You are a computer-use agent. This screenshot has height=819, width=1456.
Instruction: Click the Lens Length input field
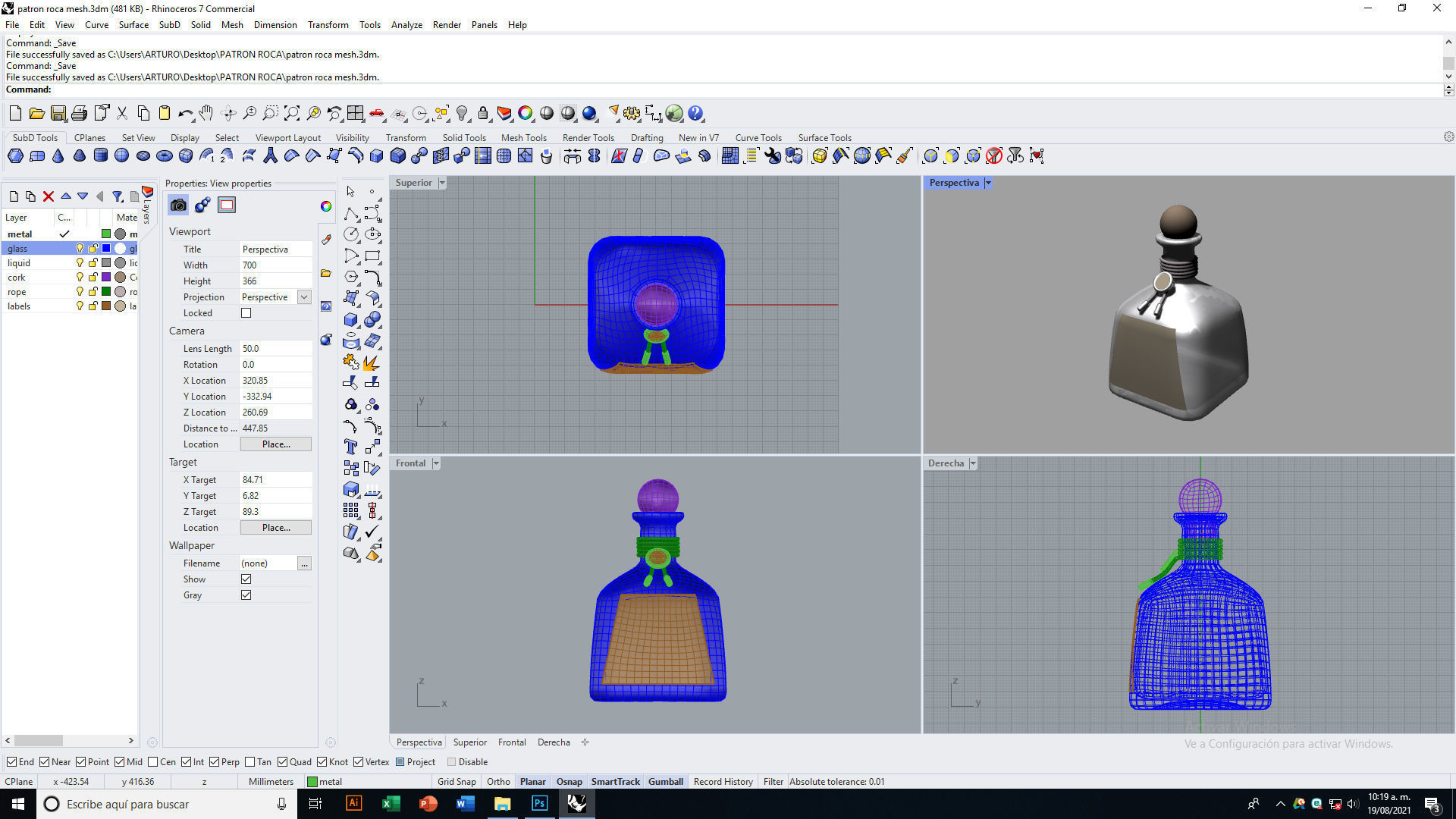276,349
